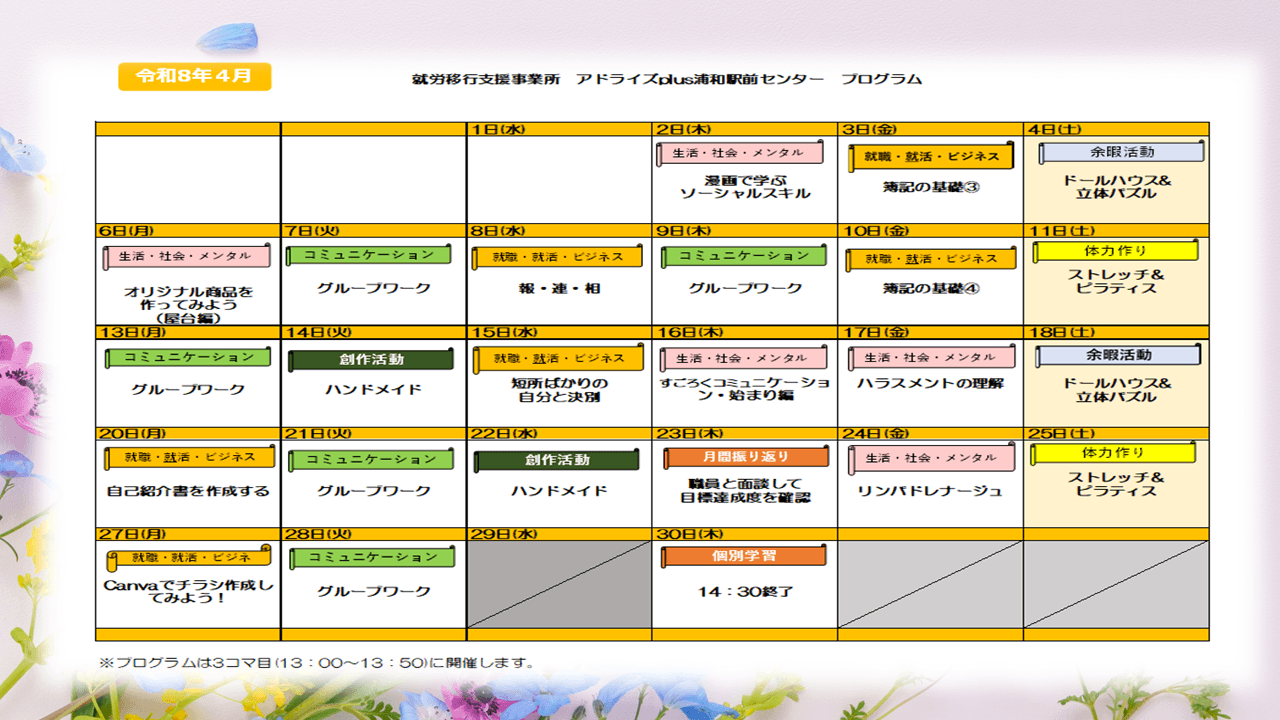Screen dimensions: 1280x720
Task: Open ハラスメントの理解 on 17日(金)
Action: [930, 384]
